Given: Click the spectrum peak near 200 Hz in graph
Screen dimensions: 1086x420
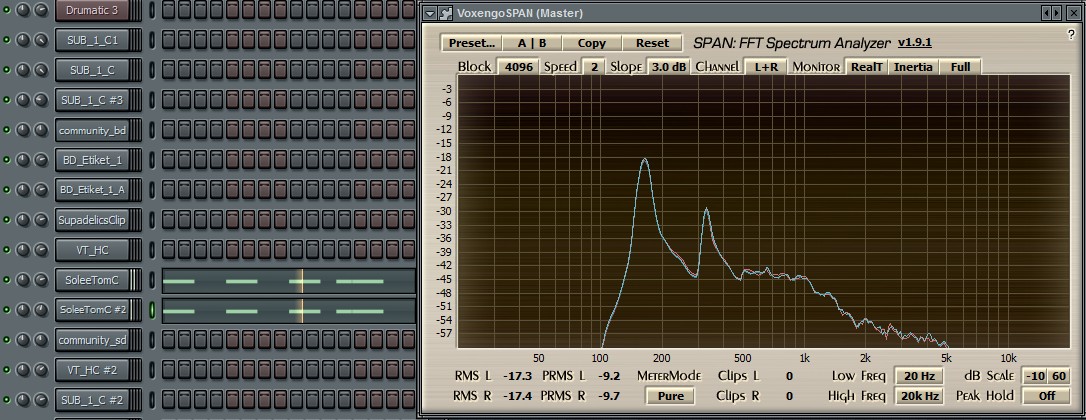Looking at the screenshot, I should (x=645, y=159).
